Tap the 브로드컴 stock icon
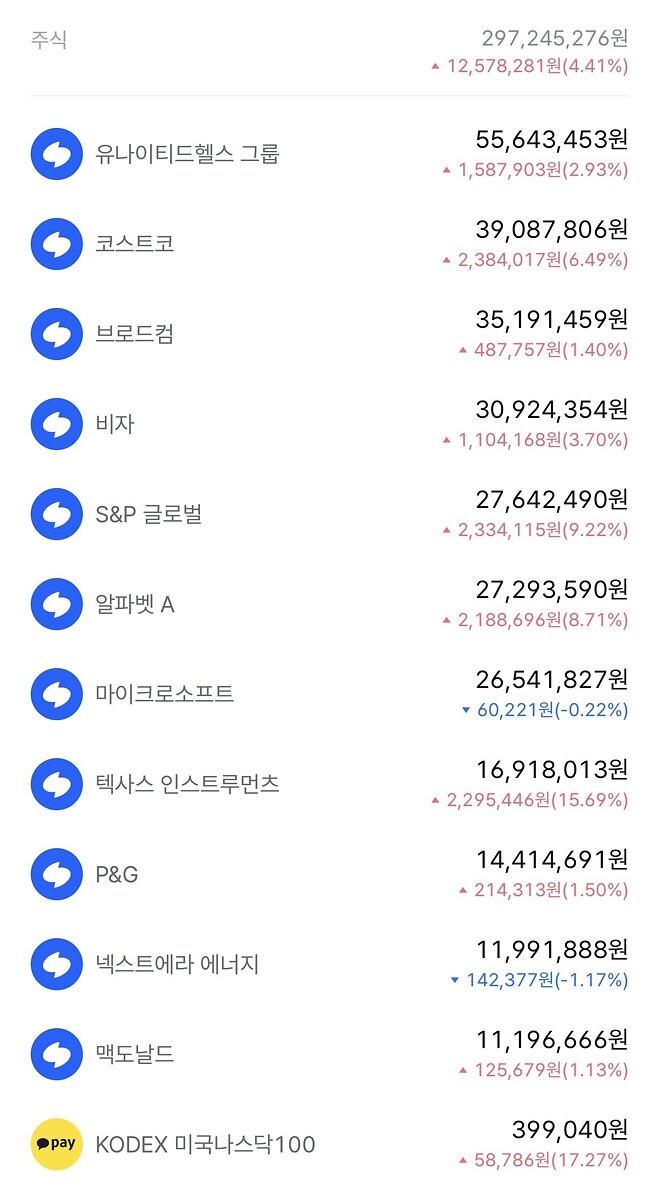This screenshot has width=660, height=1198. [x=57, y=333]
